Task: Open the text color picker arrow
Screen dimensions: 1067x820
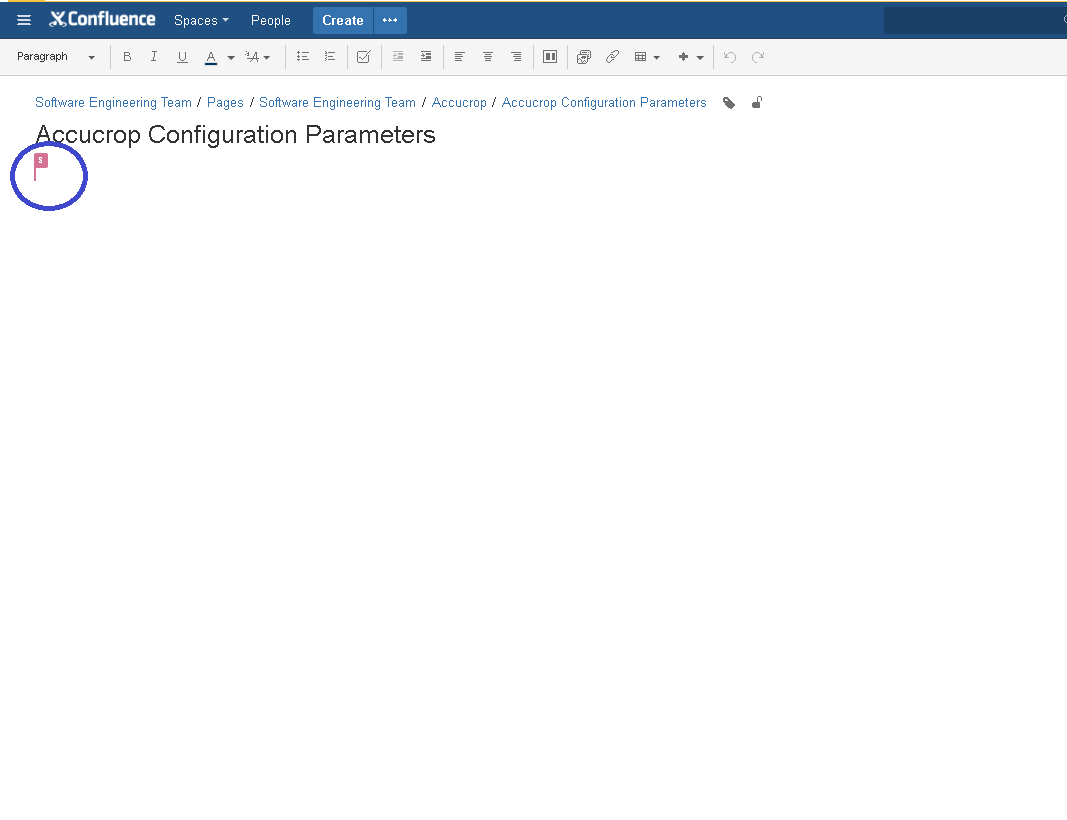Action: [231, 57]
